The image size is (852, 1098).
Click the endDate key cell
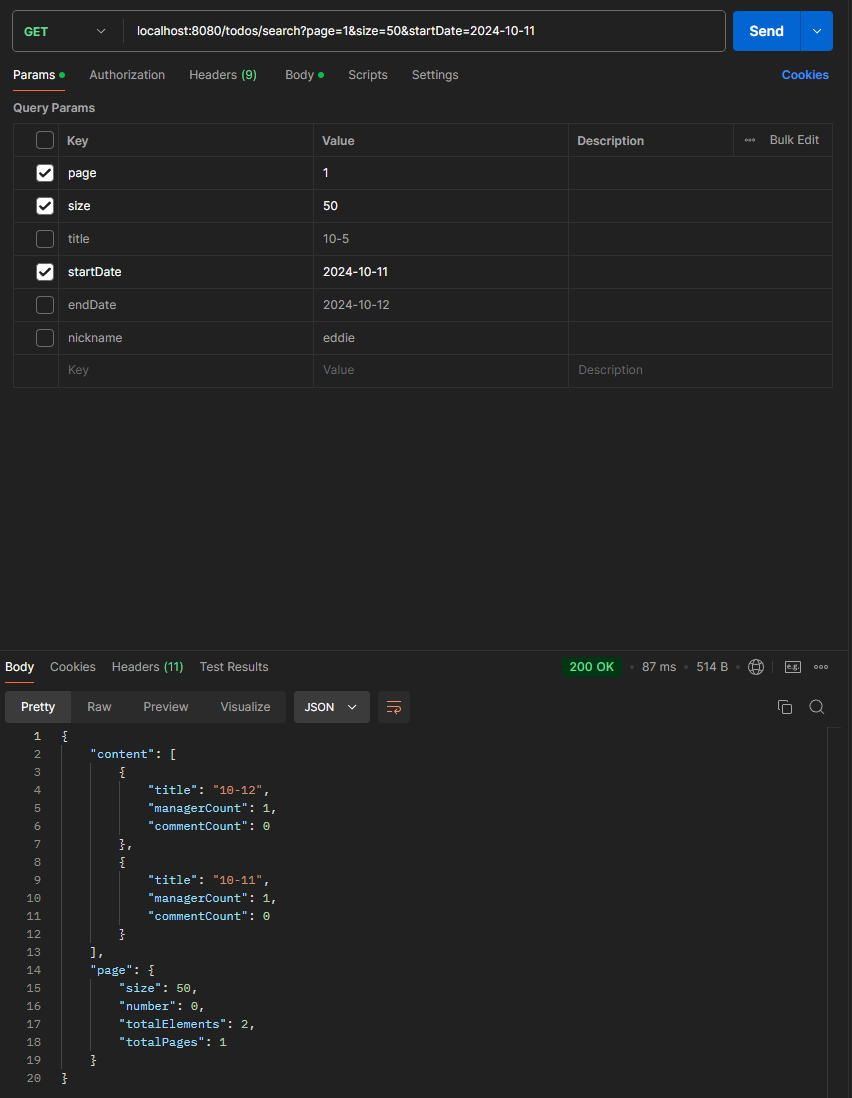[x=186, y=305]
